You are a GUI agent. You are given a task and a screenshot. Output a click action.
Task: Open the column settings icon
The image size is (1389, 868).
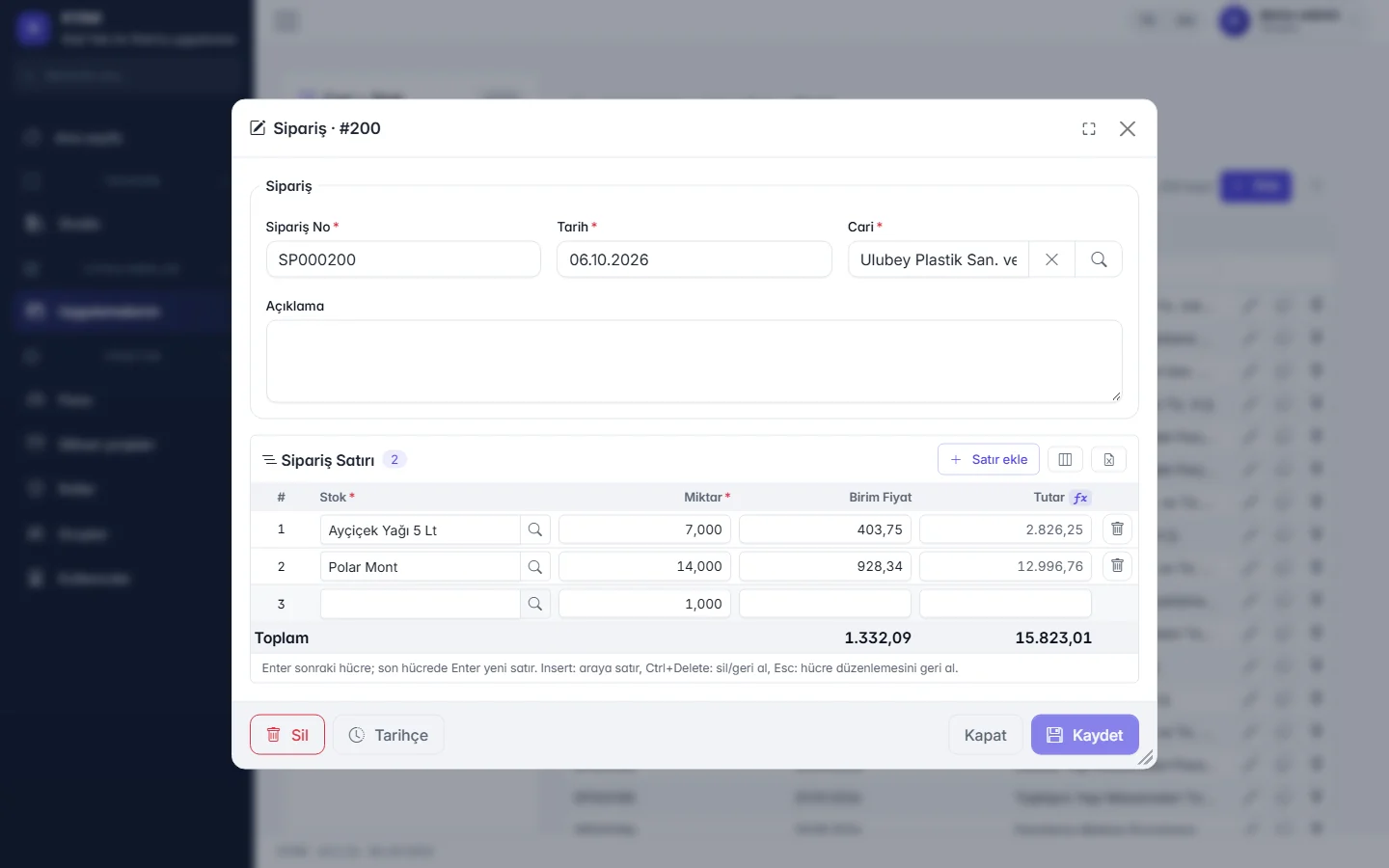pos(1065,459)
